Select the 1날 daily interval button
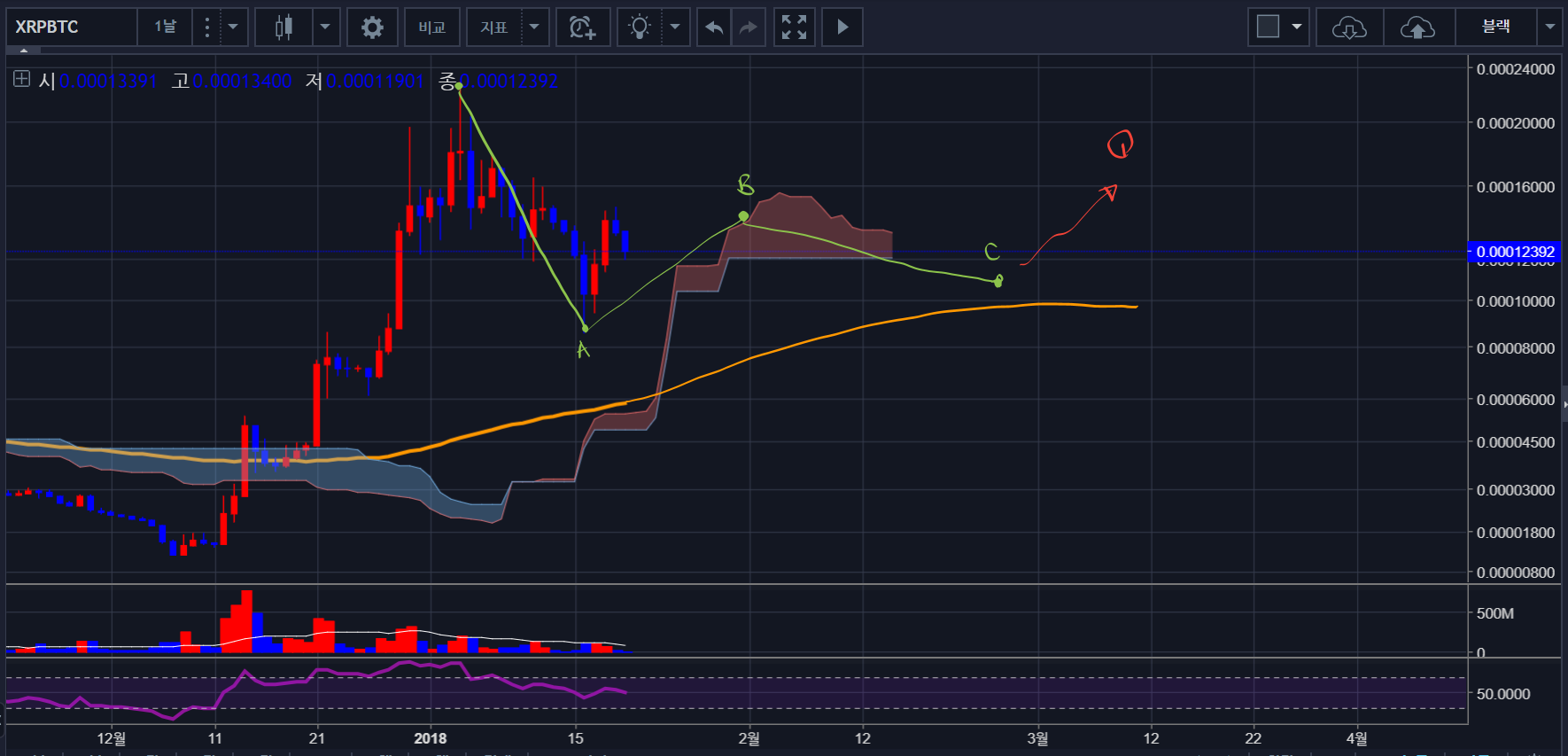The image size is (1568, 756). coord(166,27)
